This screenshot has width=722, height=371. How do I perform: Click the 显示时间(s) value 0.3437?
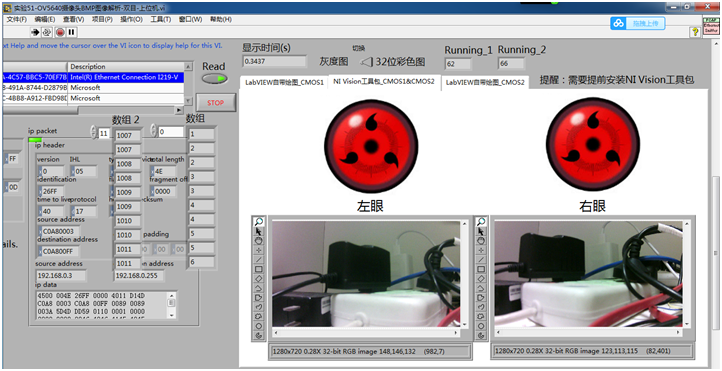point(274,61)
